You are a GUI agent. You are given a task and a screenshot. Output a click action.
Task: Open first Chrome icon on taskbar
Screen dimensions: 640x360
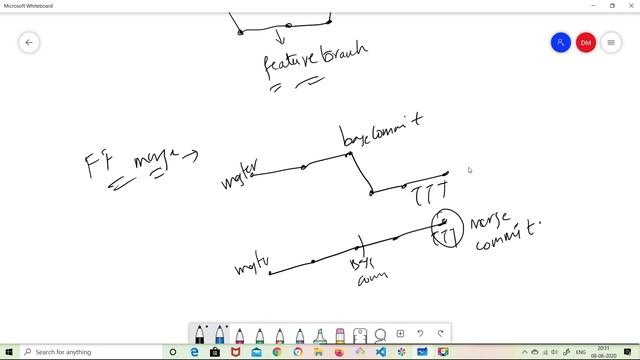(x=277, y=352)
